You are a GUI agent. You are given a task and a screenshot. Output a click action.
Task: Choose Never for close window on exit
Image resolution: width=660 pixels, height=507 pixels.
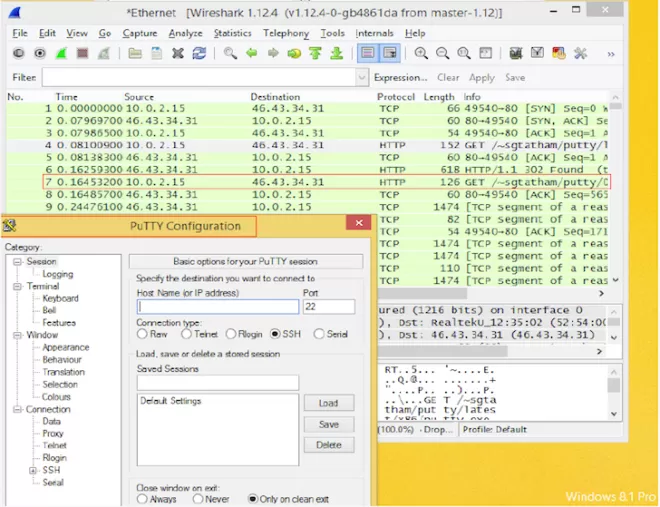pos(197,498)
